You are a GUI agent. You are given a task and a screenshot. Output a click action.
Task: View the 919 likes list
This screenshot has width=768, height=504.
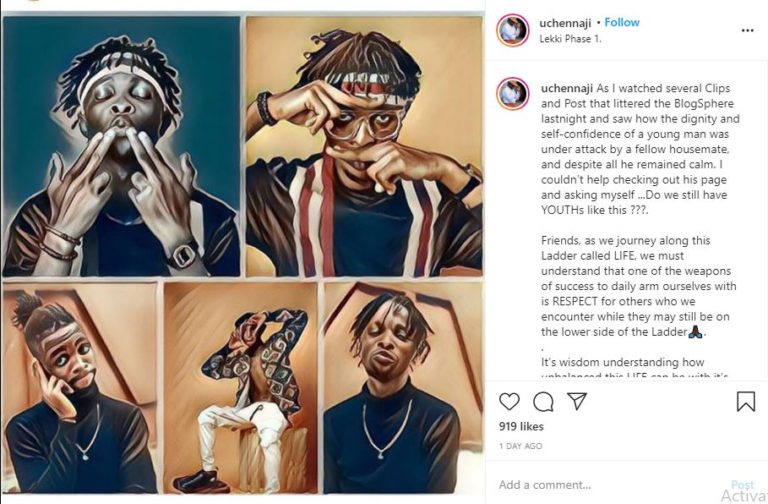coord(520,426)
